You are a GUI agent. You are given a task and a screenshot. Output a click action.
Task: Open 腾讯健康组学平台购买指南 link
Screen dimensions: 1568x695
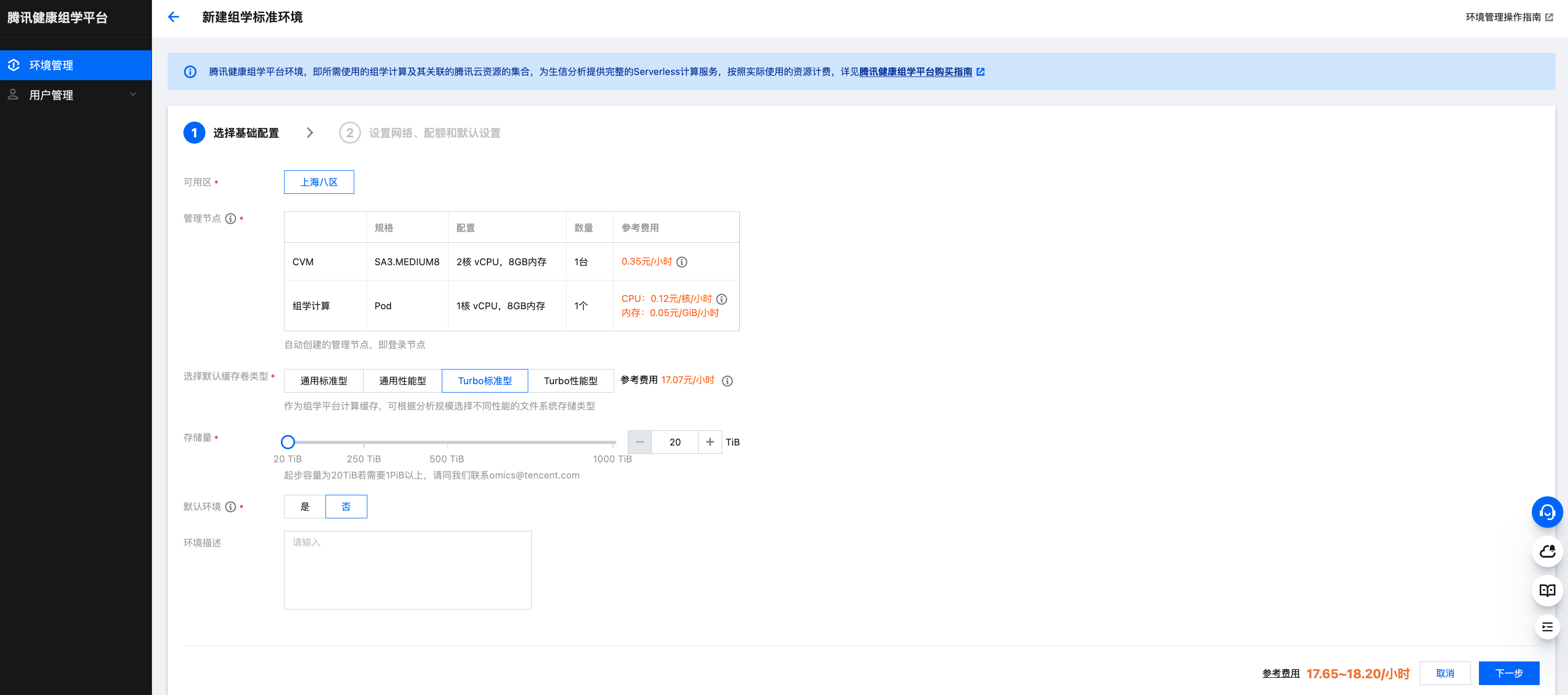click(915, 72)
